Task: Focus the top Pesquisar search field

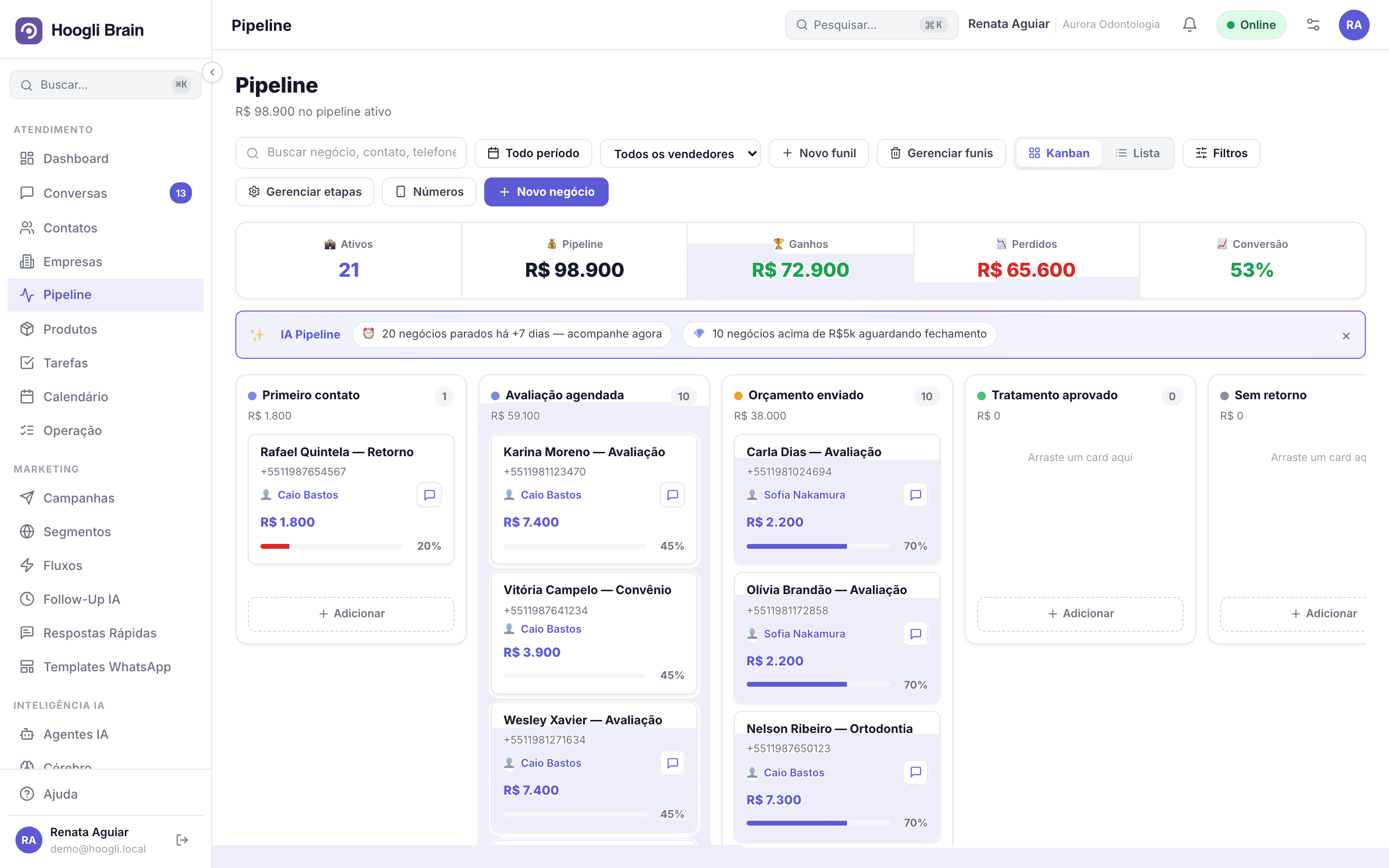Action: tap(872, 25)
